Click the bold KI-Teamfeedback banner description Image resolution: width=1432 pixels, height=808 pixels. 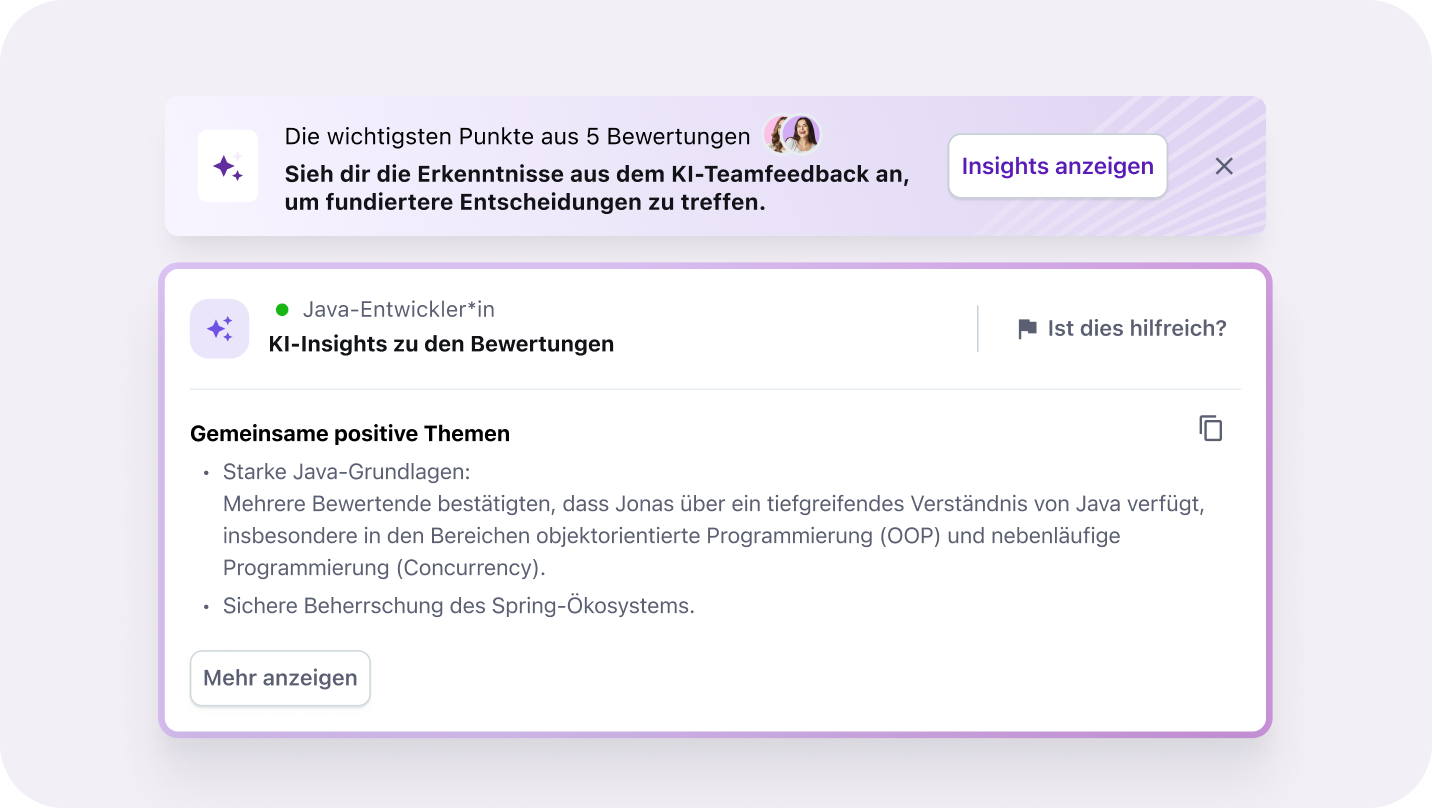(x=596, y=188)
